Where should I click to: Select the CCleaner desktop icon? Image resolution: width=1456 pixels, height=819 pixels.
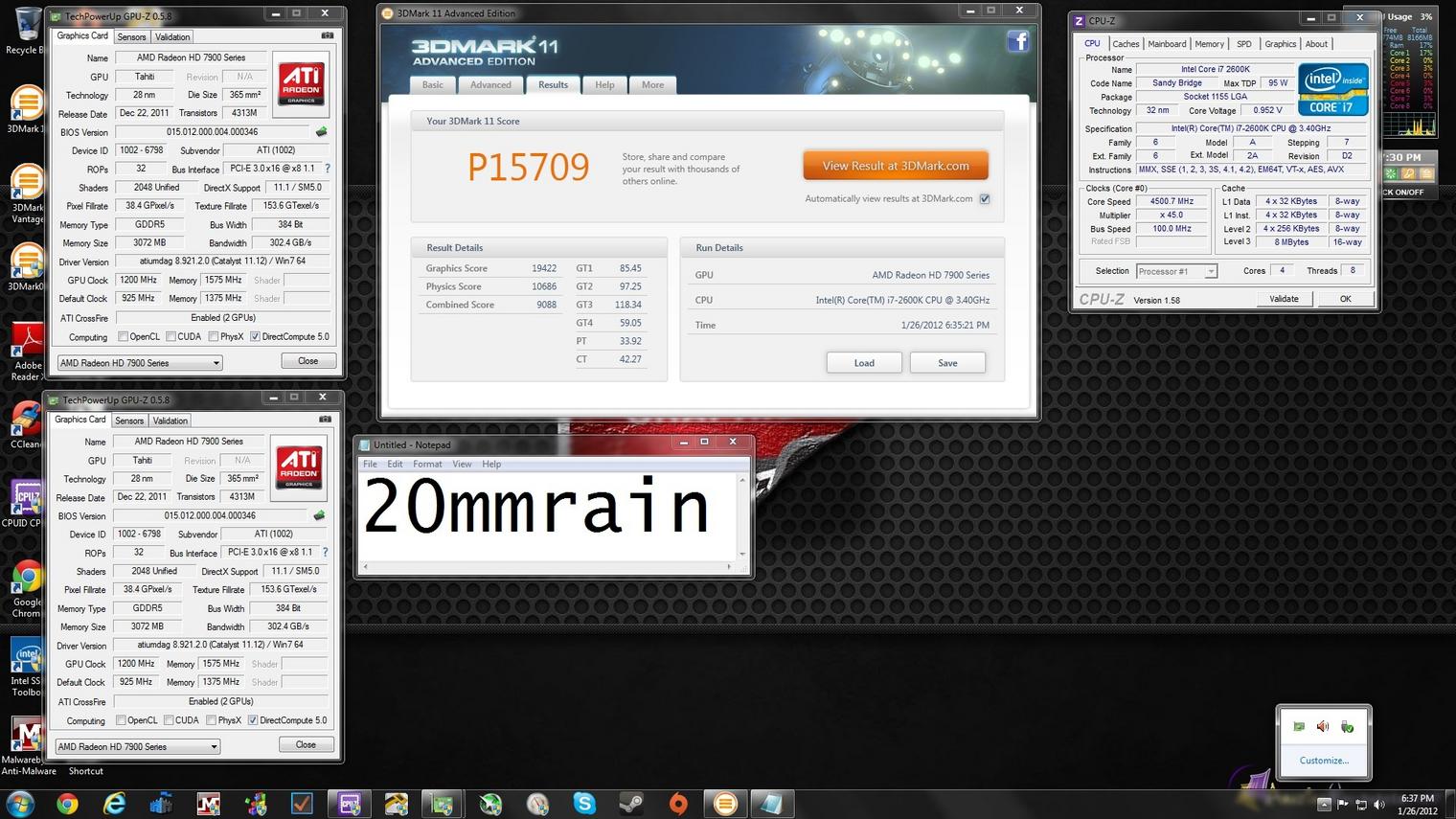tap(26, 425)
